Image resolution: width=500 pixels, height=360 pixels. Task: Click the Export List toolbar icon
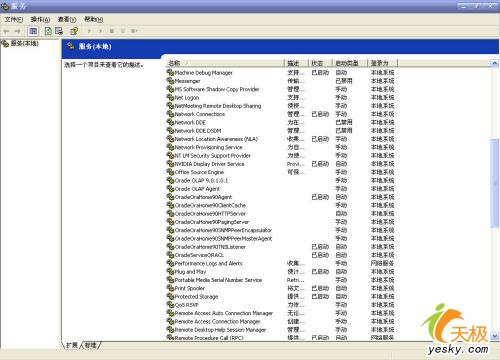[59, 31]
